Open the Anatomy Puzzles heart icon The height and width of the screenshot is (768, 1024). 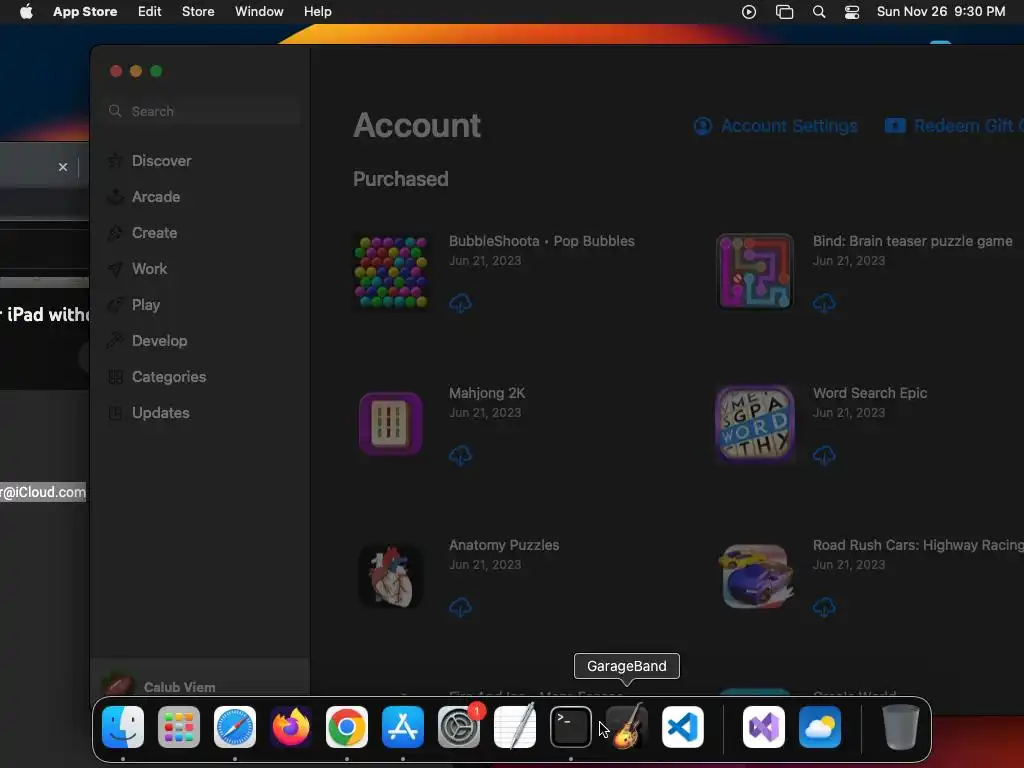tap(391, 576)
